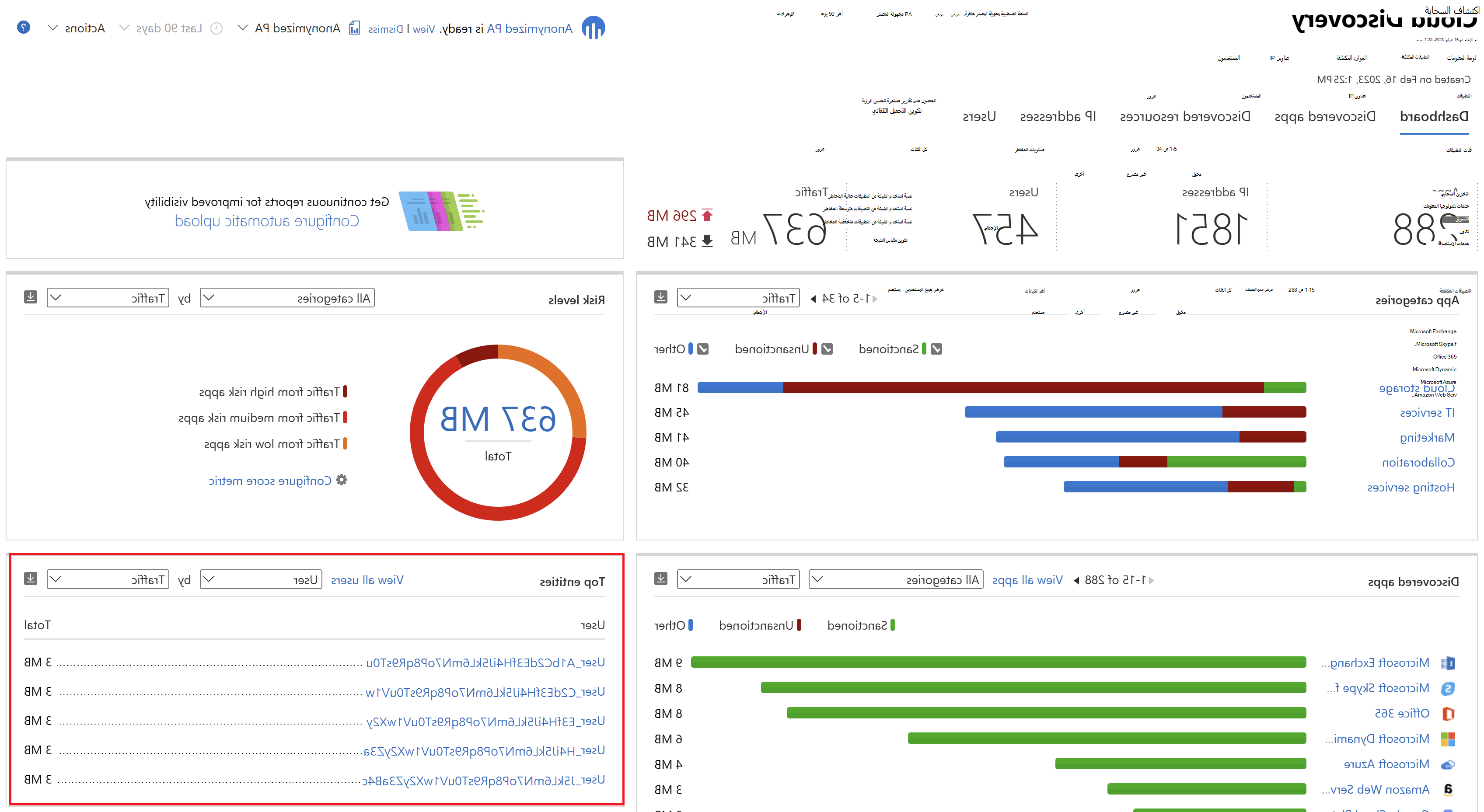1484x812 pixels.
Task: Download the Risk levels chart data
Action: coord(31,297)
